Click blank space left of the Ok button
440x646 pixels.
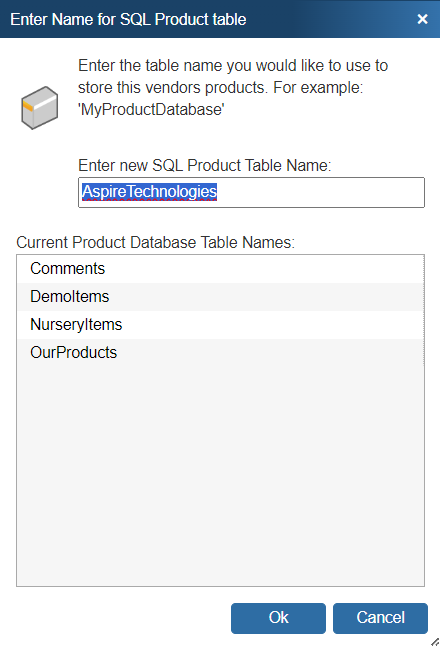124,618
